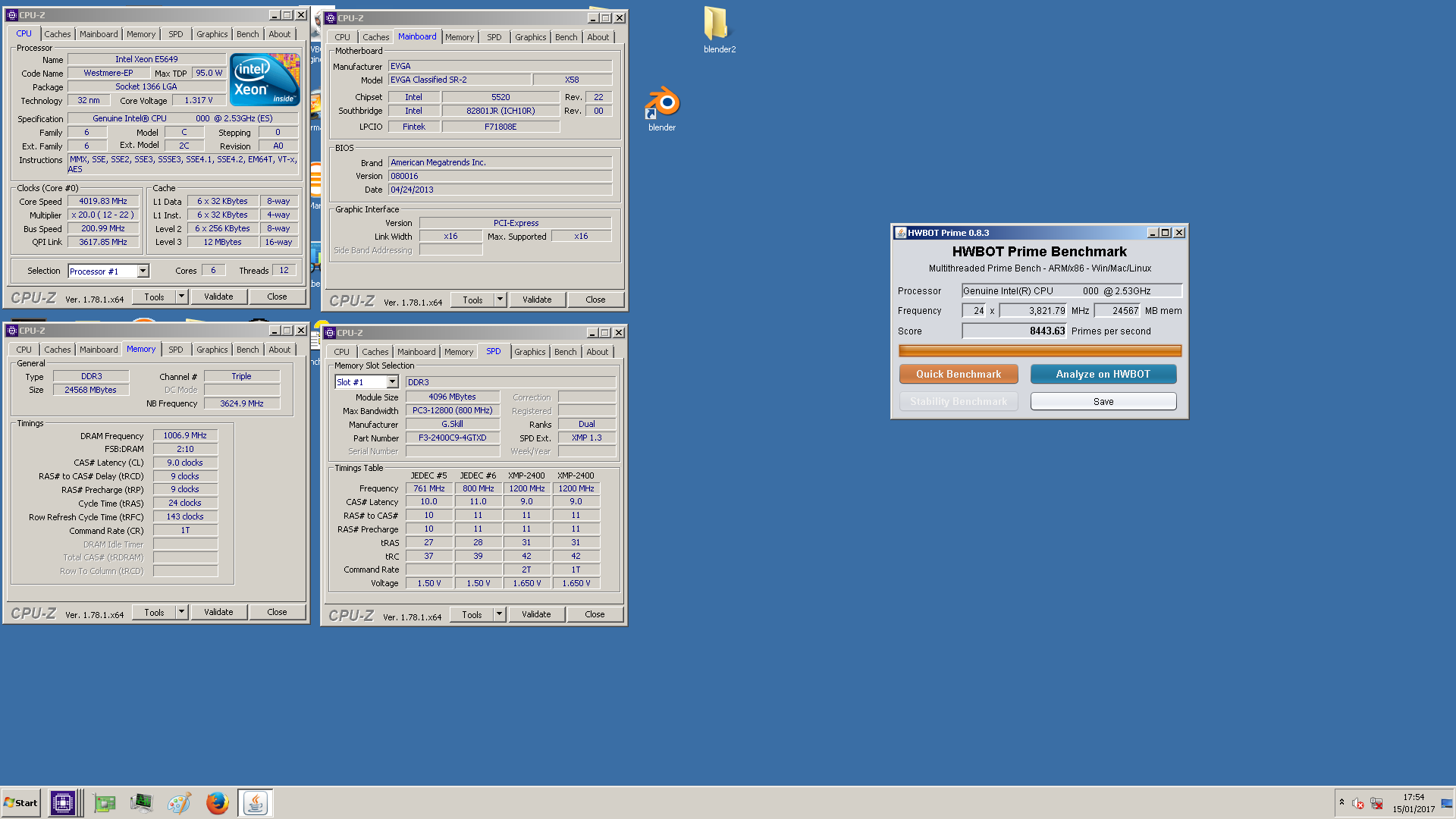1456x819 pixels.
Task: Click the title icon of SPD window
Action: [329, 333]
